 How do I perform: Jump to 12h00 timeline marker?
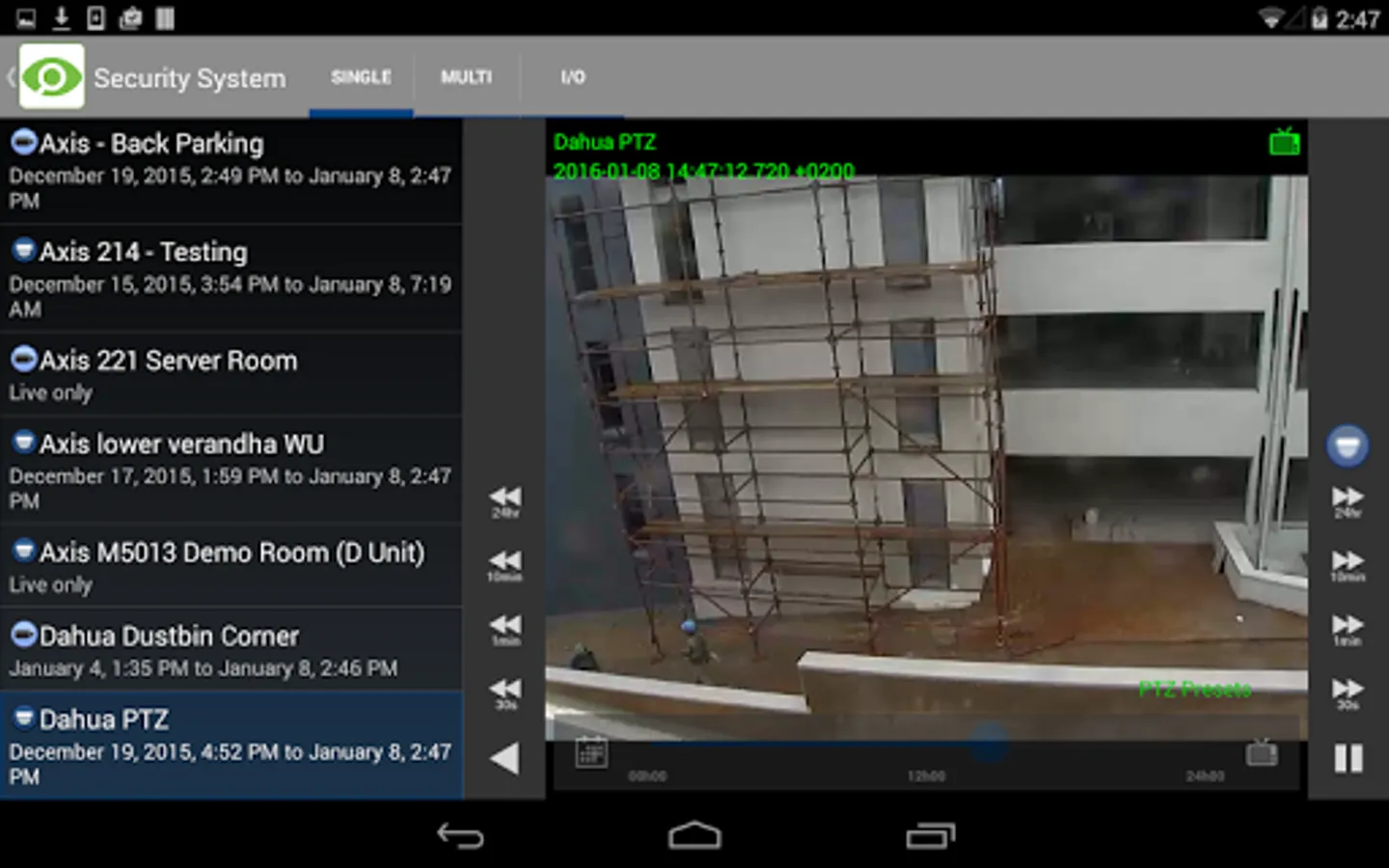point(926,775)
